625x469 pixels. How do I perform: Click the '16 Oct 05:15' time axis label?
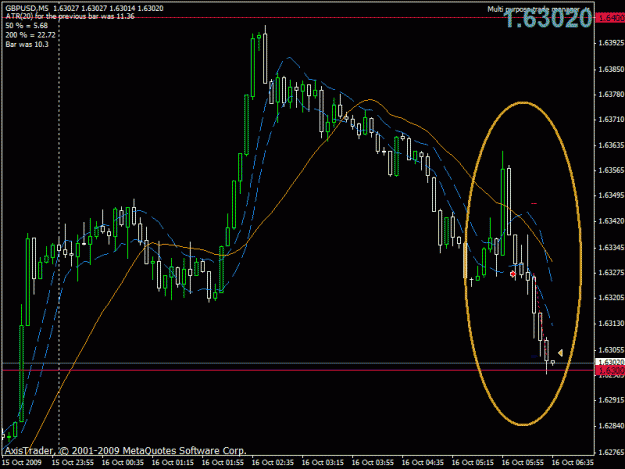(473, 462)
